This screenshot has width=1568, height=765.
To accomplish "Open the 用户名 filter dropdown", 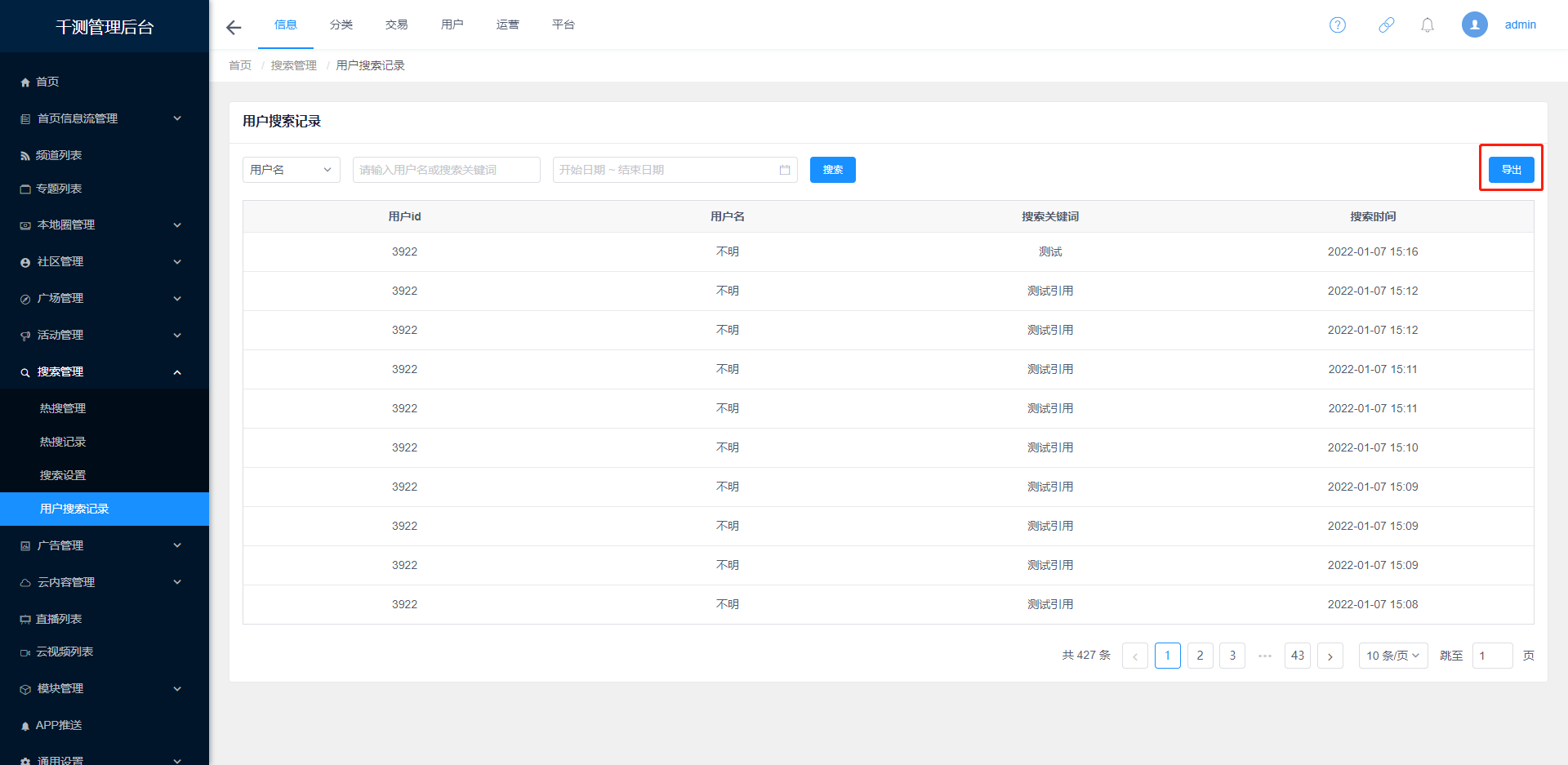I will tap(292, 170).
